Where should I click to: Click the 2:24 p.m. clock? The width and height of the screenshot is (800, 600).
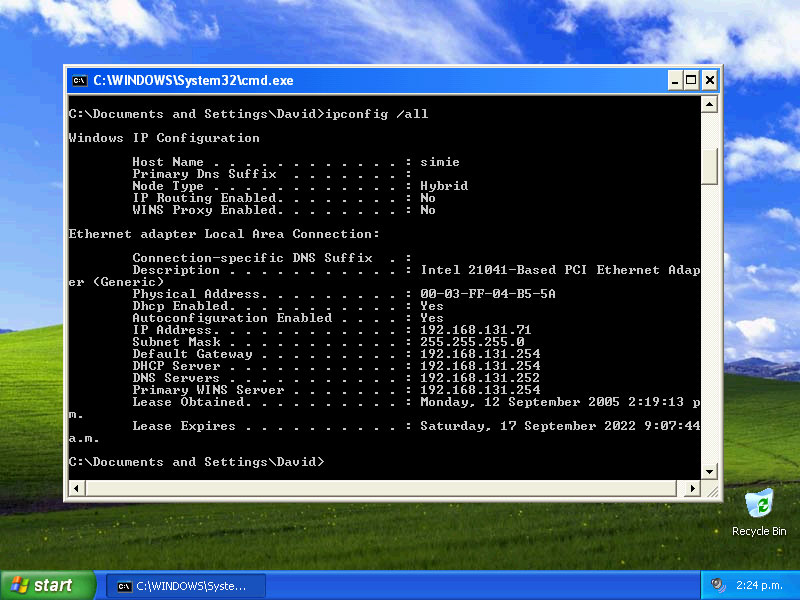[x=759, y=585]
